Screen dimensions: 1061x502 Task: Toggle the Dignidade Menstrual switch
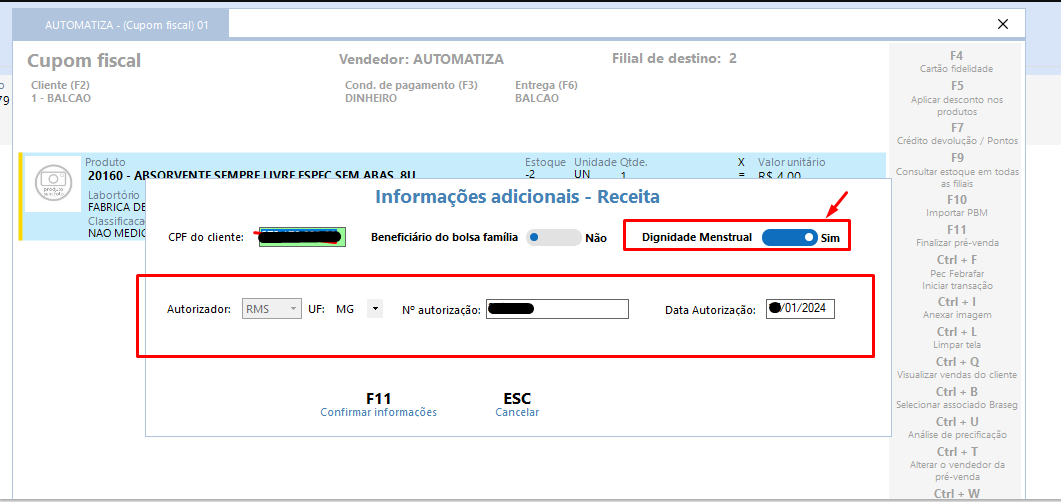coord(790,237)
